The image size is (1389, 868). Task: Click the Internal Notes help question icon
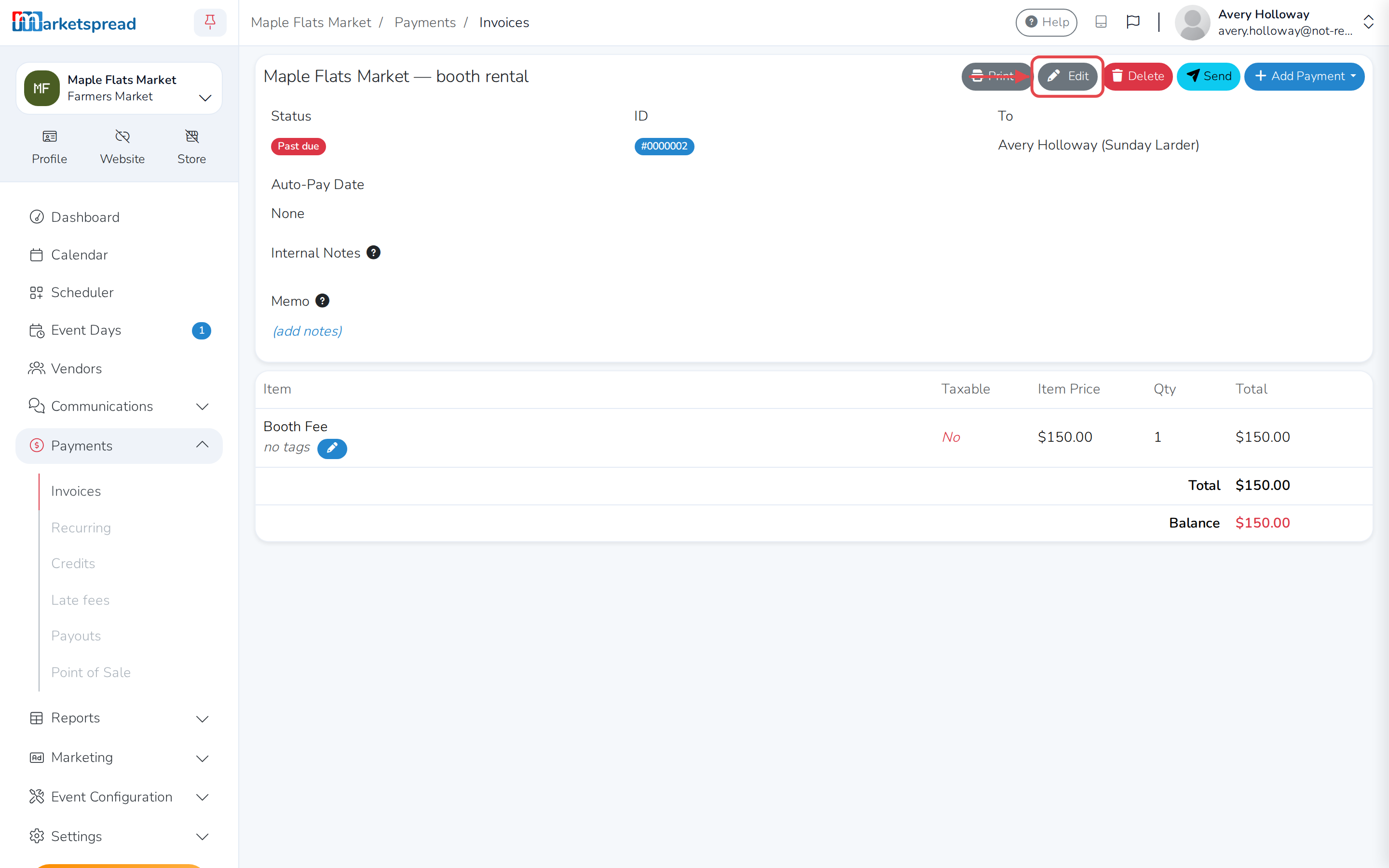pyautogui.click(x=373, y=253)
